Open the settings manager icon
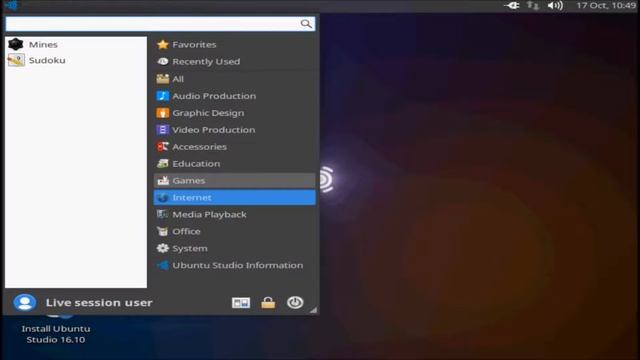Viewport: 640px width, 360px height. [x=241, y=303]
